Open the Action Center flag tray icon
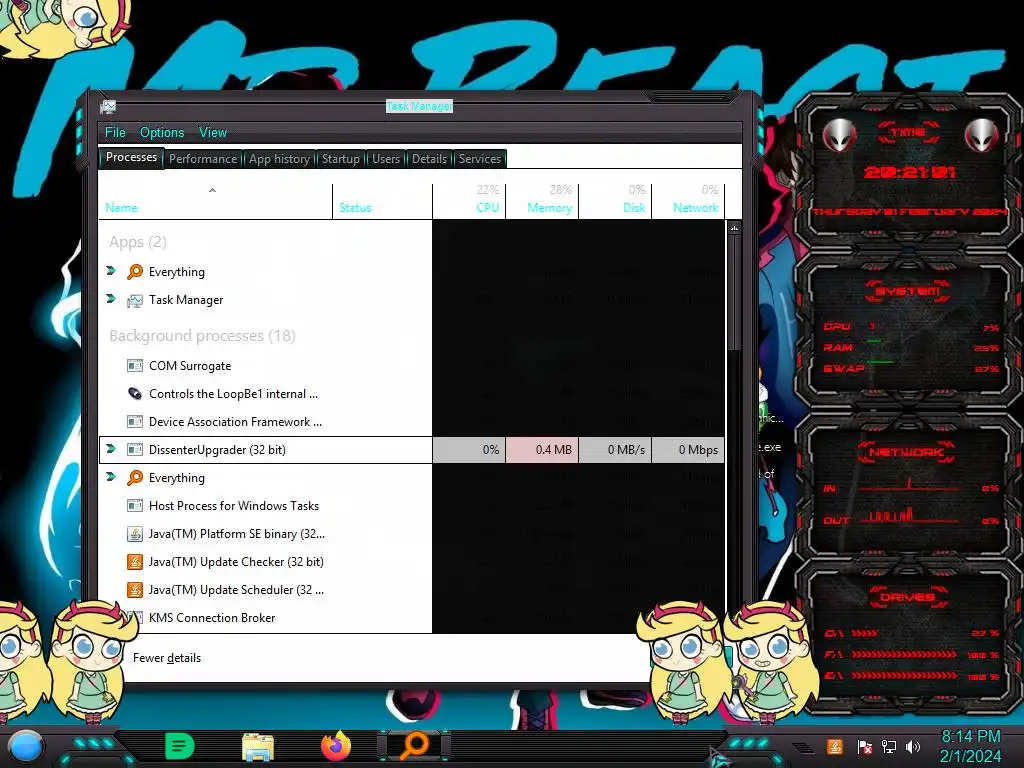Viewport: 1024px width, 768px height. [x=864, y=746]
